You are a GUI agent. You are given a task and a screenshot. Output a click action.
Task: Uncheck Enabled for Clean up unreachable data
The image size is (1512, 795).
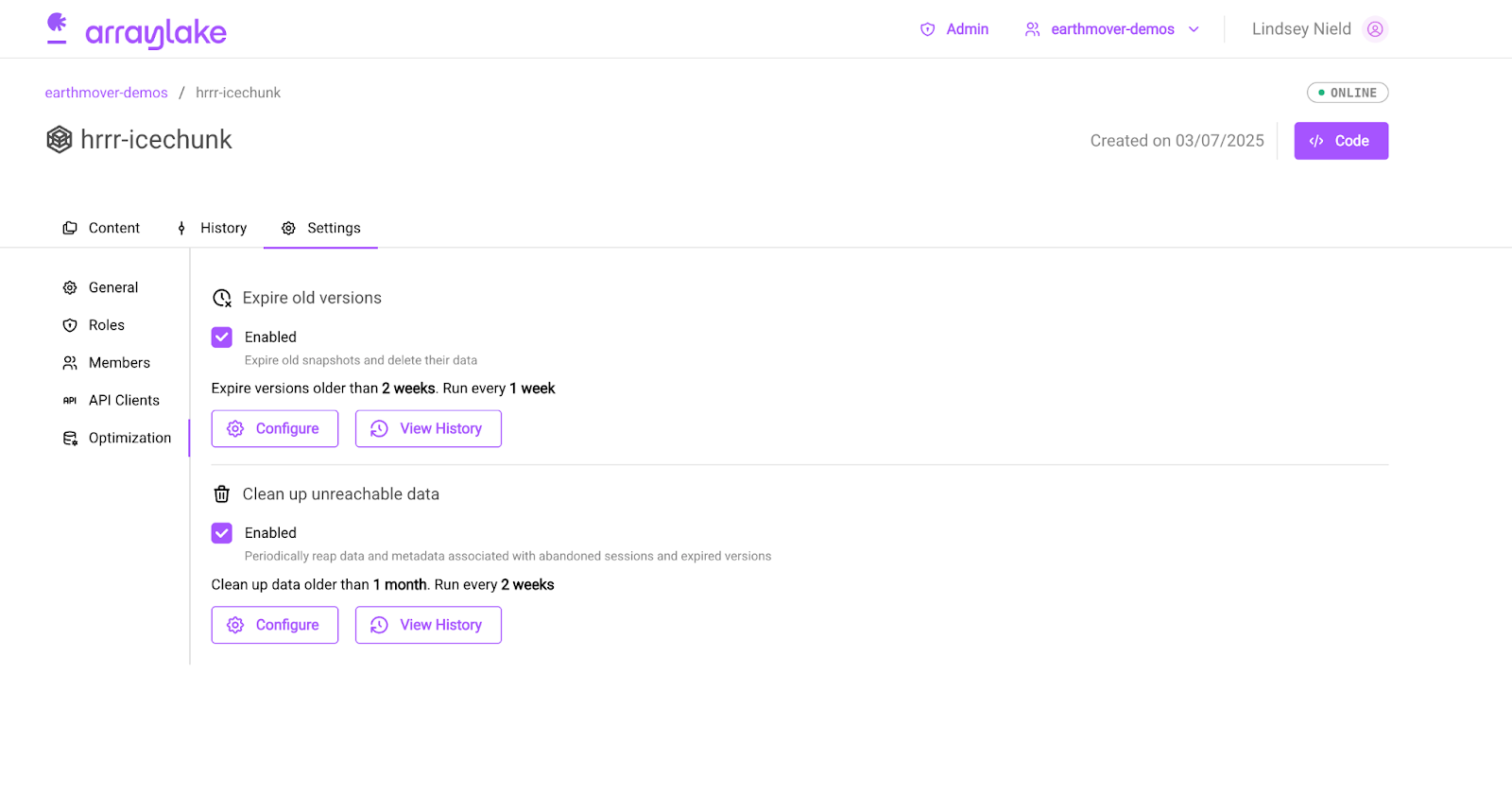pyautogui.click(x=222, y=533)
